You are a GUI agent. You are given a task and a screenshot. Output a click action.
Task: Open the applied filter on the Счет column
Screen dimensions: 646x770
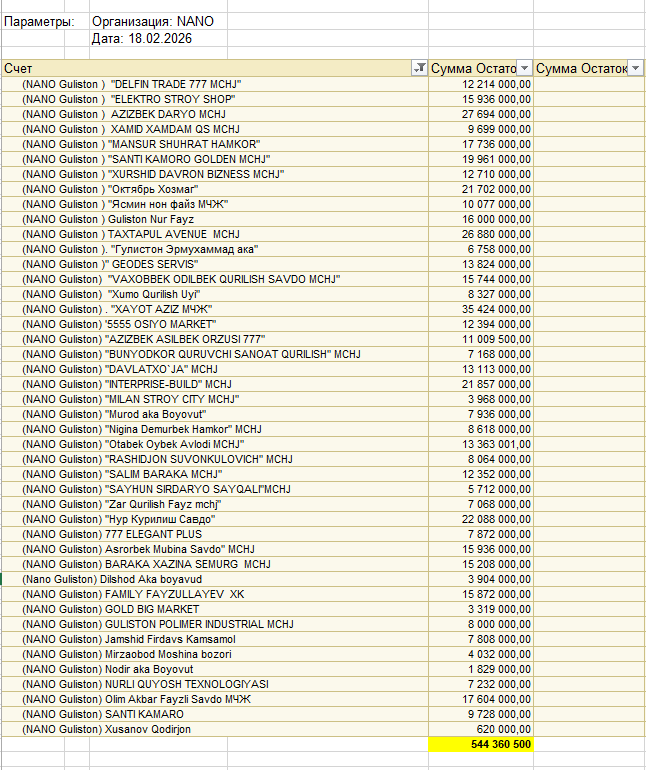coord(419,68)
